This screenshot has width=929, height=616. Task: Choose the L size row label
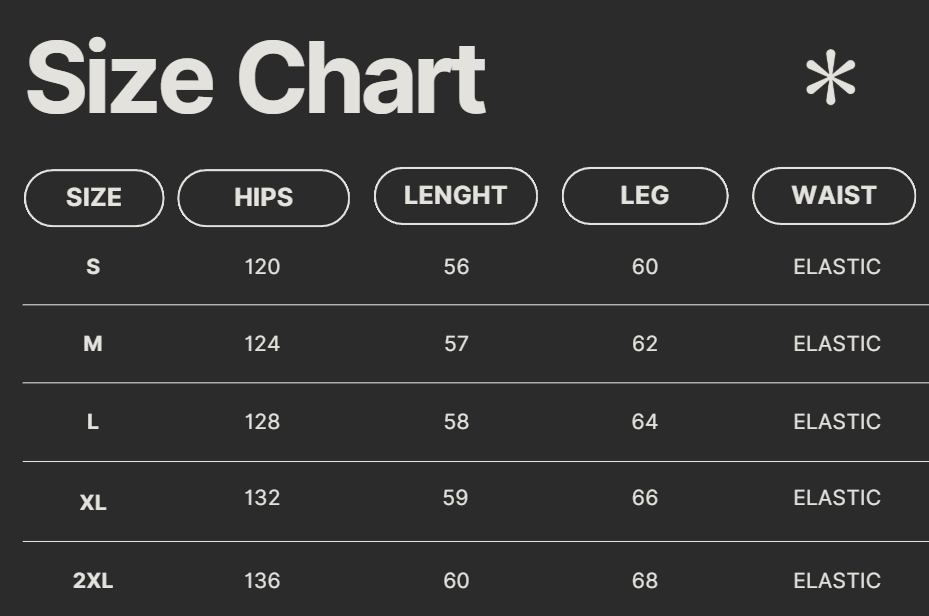pyautogui.click(x=93, y=422)
